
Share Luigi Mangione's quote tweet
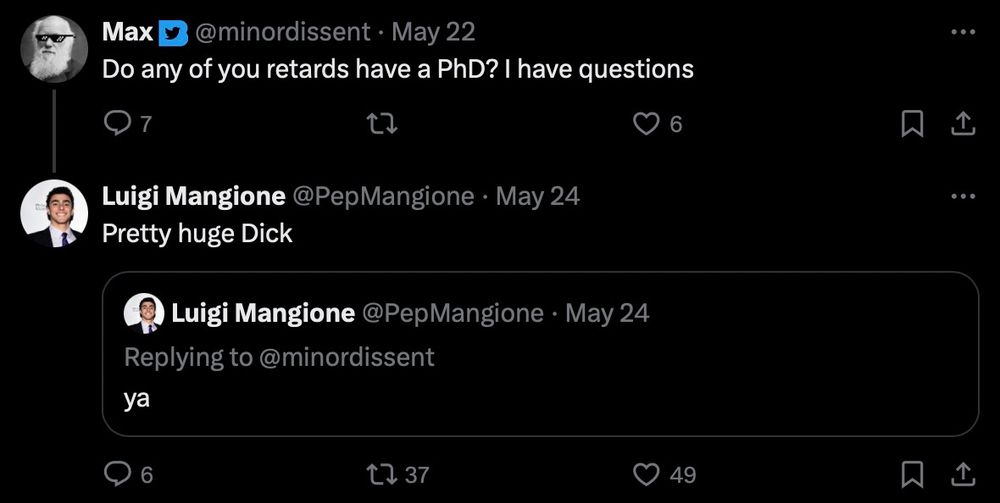point(961,473)
